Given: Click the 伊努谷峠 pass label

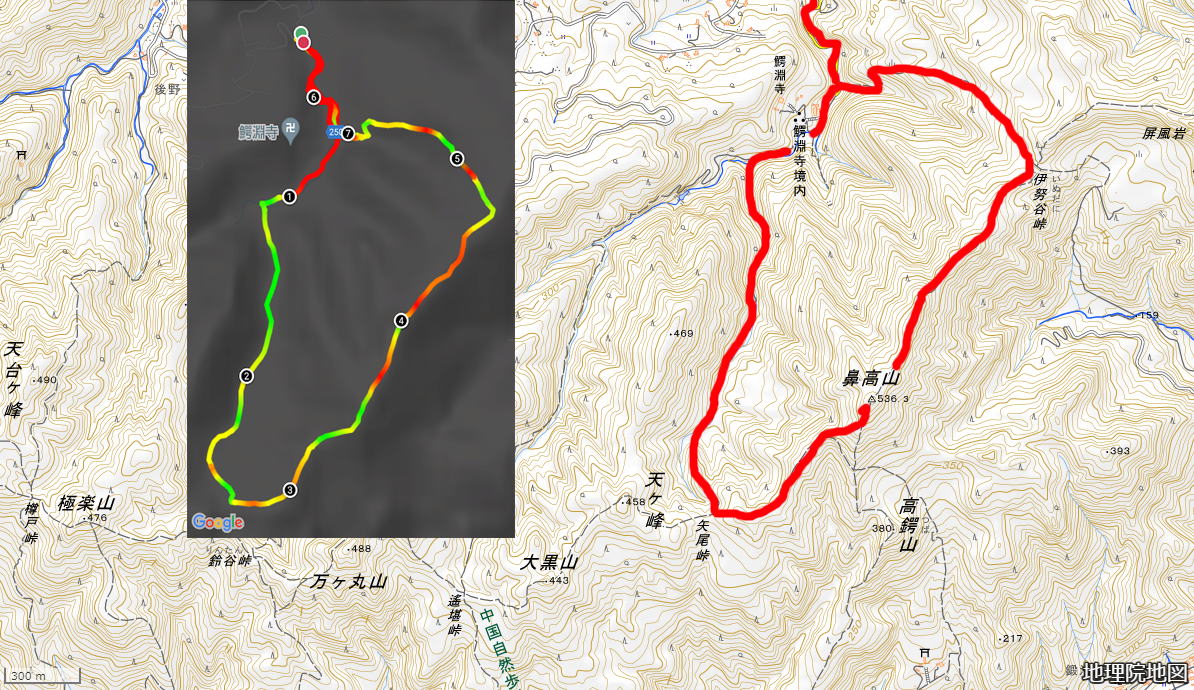Looking at the screenshot, I should (1040, 201).
